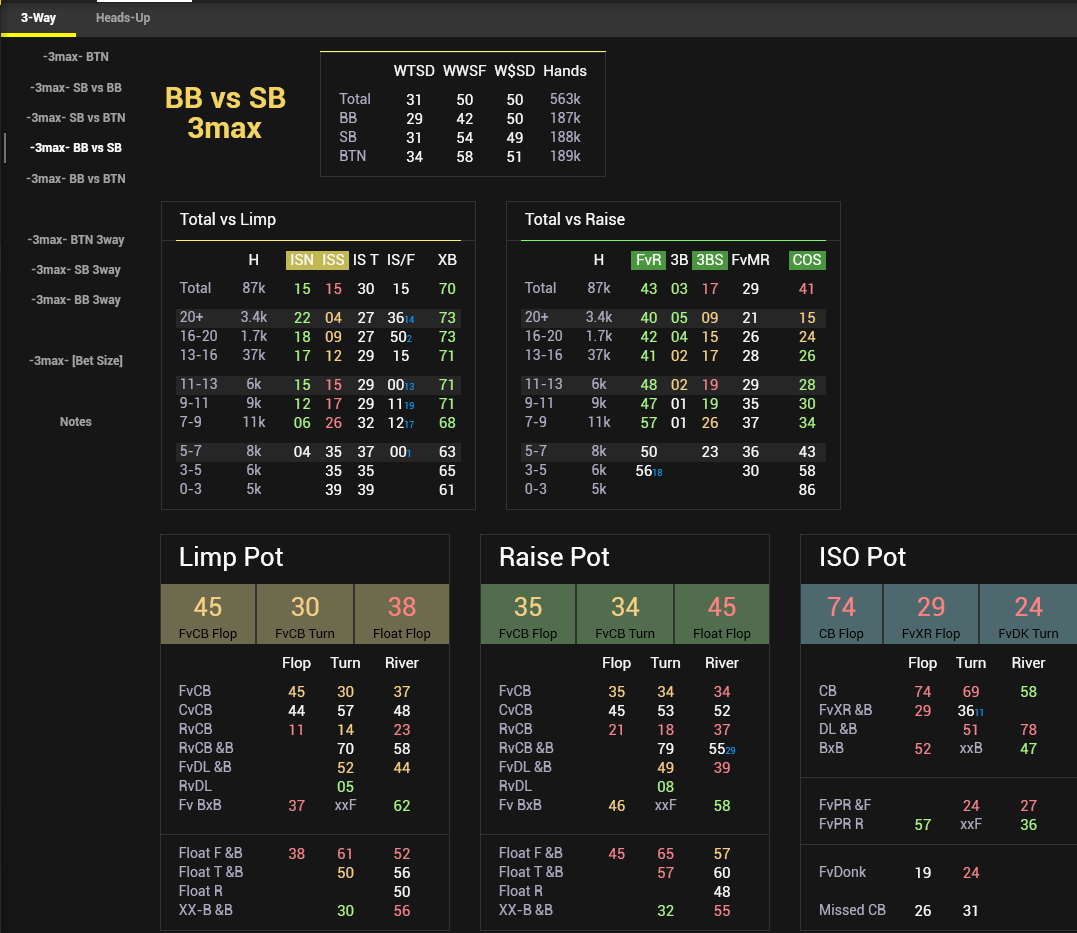1077x933 pixels.
Task: Click the green 3BS column header
Action: pyautogui.click(x=710, y=260)
